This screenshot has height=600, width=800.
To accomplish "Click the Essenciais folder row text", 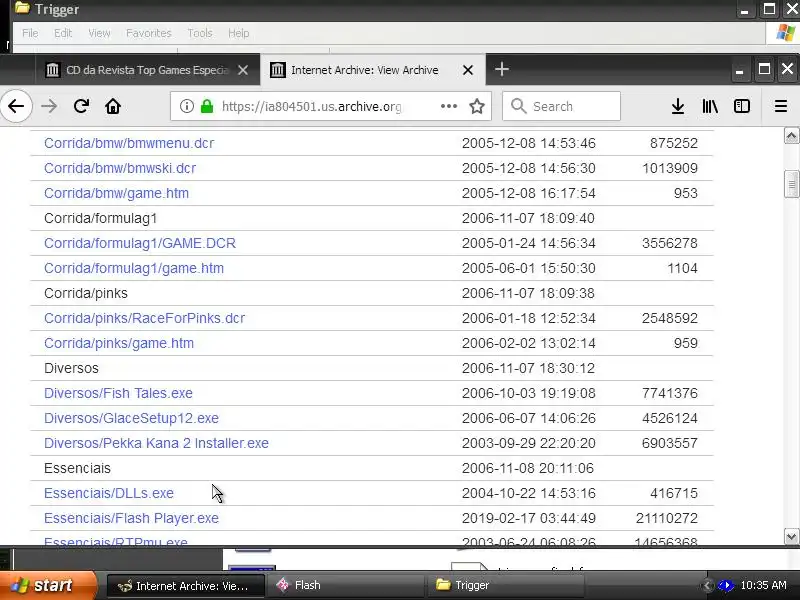I will (77, 468).
